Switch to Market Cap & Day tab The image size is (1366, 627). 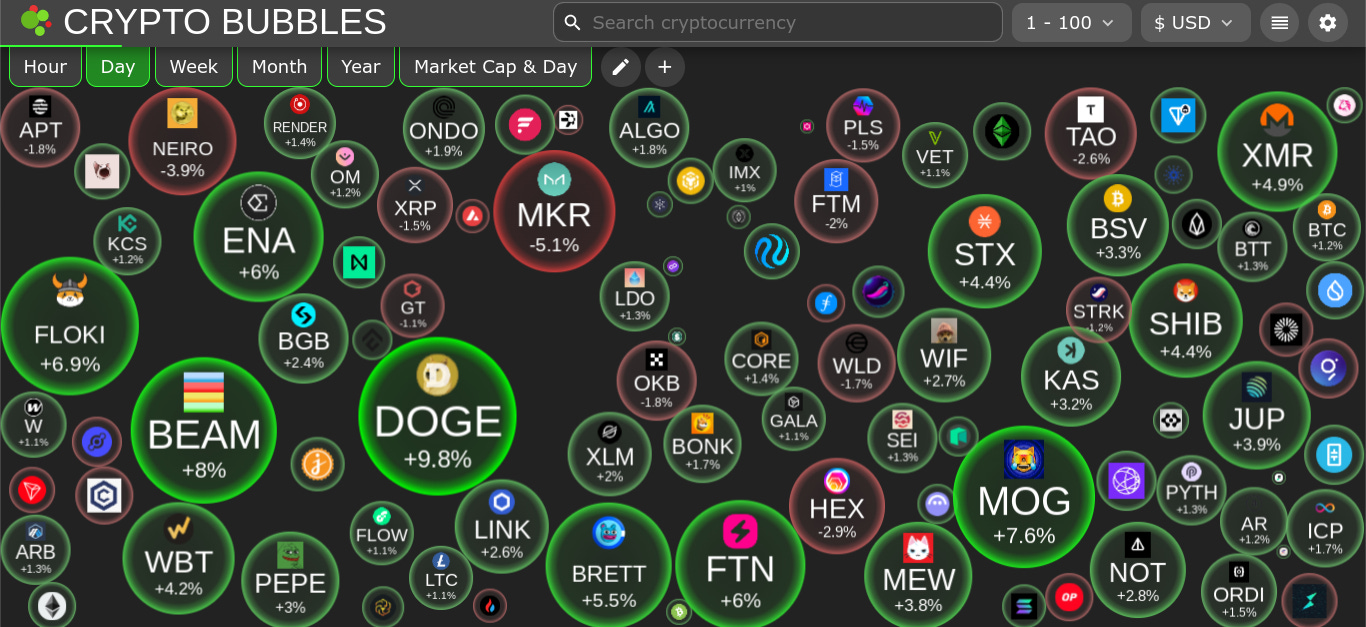(x=496, y=67)
